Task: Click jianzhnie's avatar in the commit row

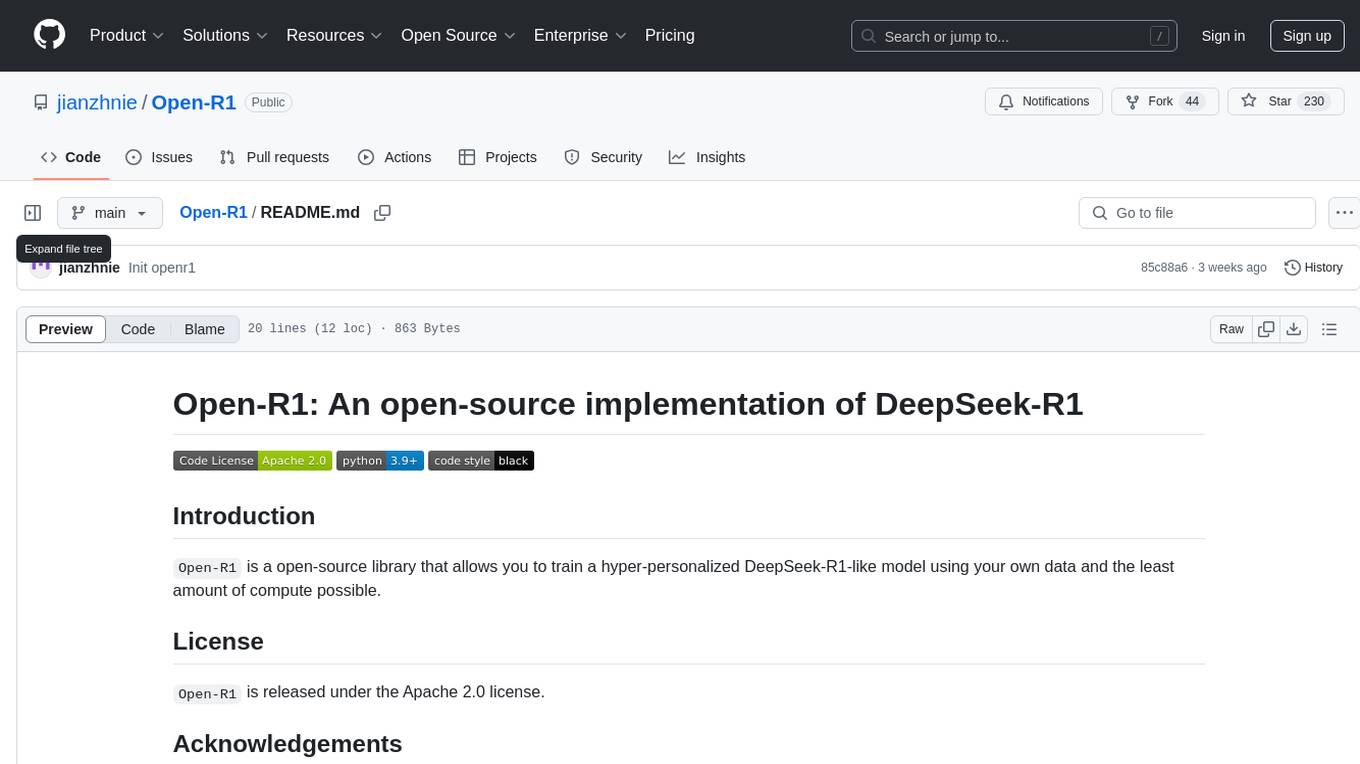Action: coord(41,267)
